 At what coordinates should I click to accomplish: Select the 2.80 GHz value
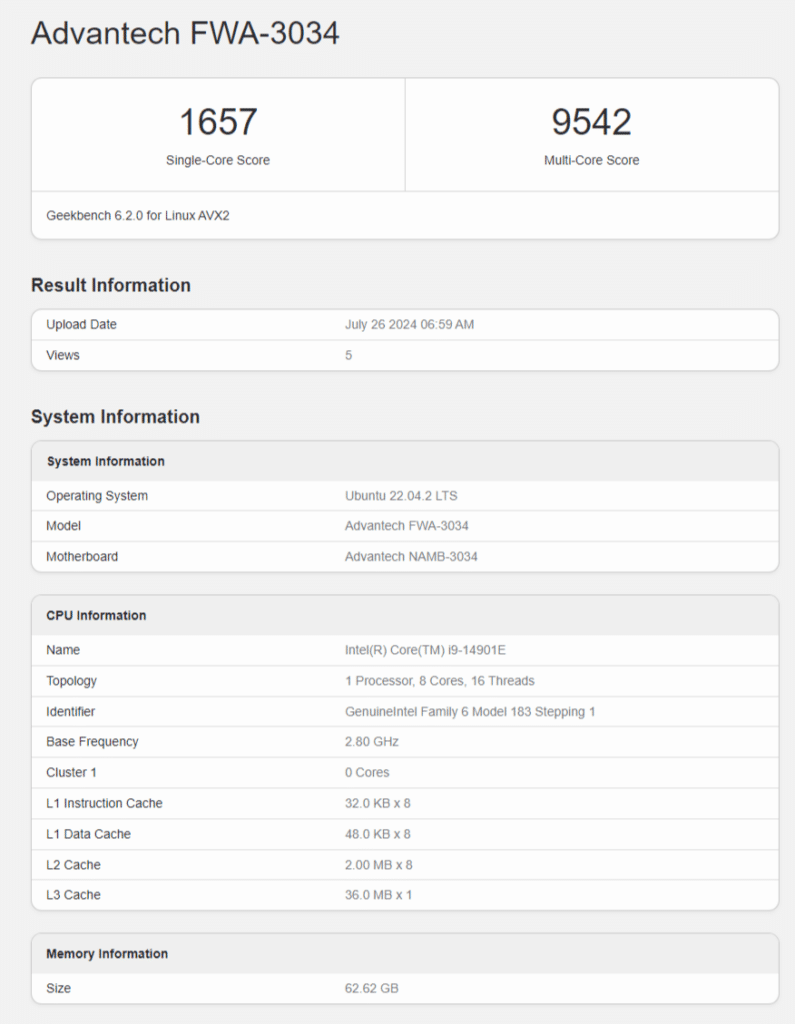click(x=372, y=741)
